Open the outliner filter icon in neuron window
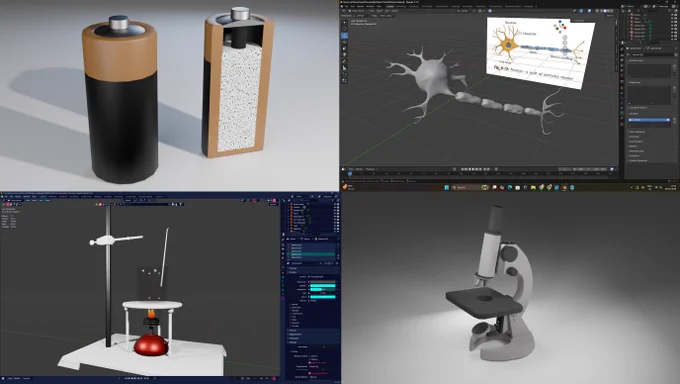The width and height of the screenshot is (680, 384). 669,10
